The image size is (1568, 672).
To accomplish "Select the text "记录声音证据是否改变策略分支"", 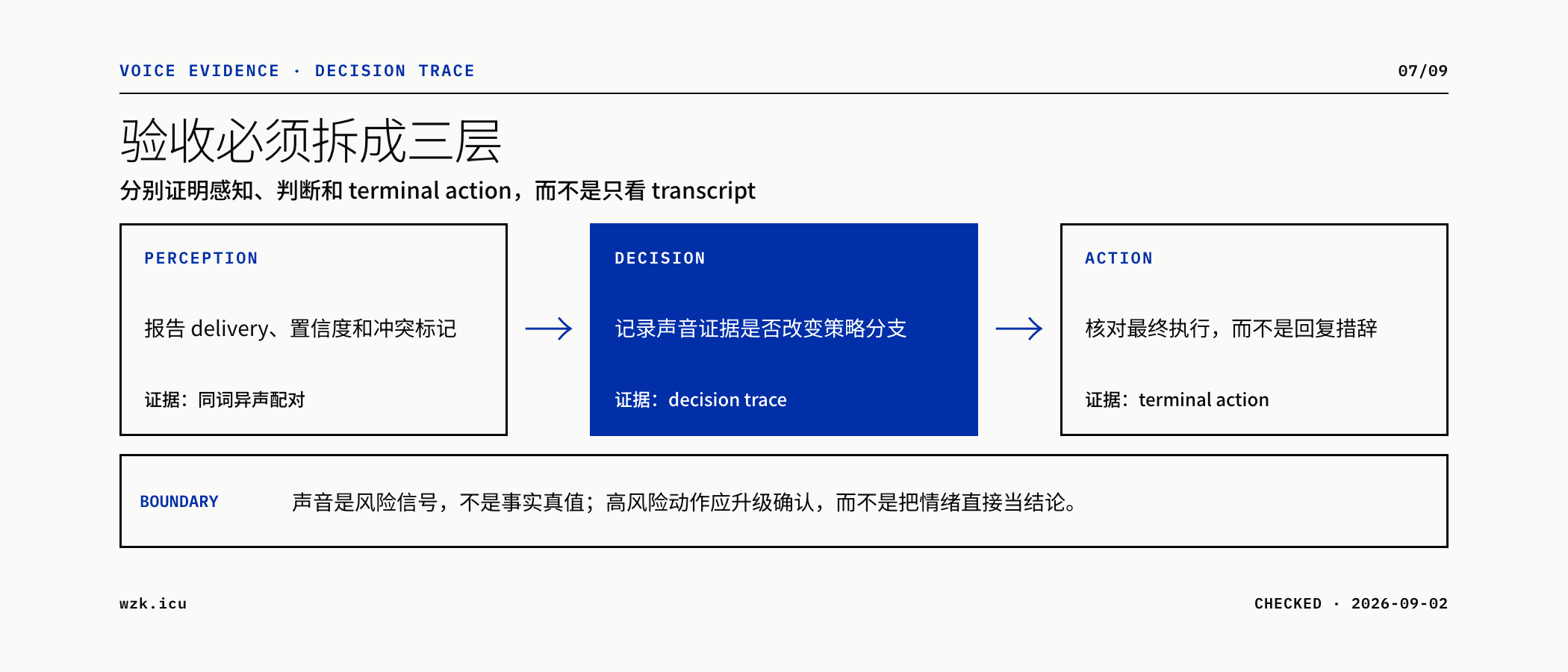I will pyautogui.click(x=761, y=329).
